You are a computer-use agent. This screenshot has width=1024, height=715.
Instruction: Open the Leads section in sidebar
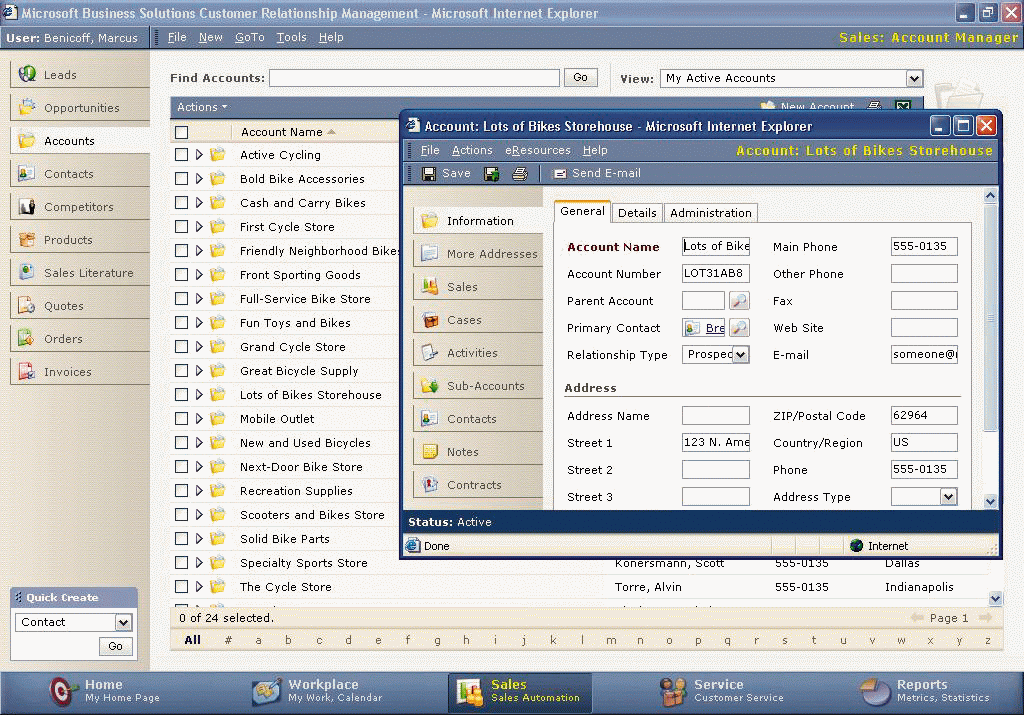[60, 75]
